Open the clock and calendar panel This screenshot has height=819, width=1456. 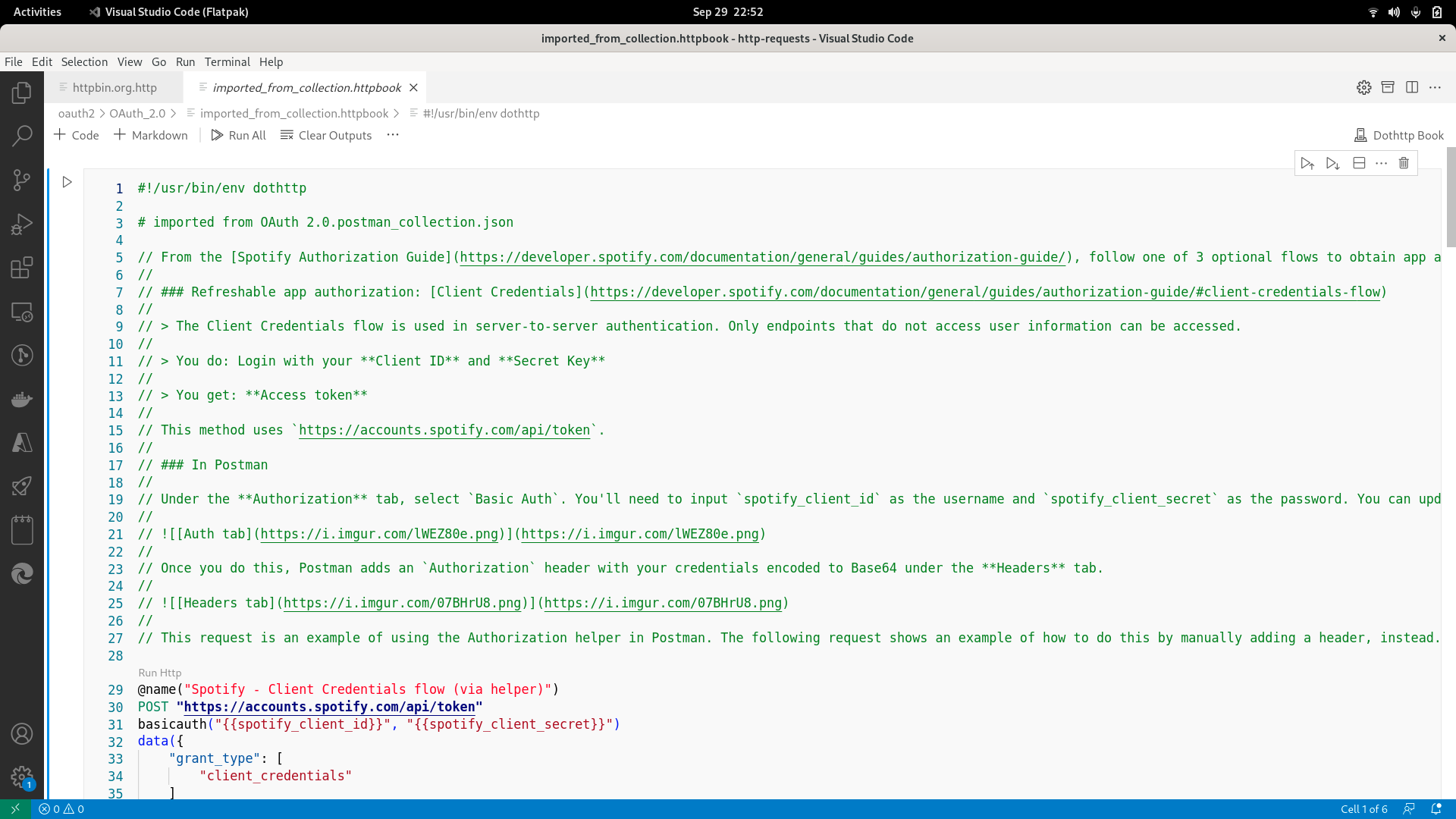(x=728, y=12)
